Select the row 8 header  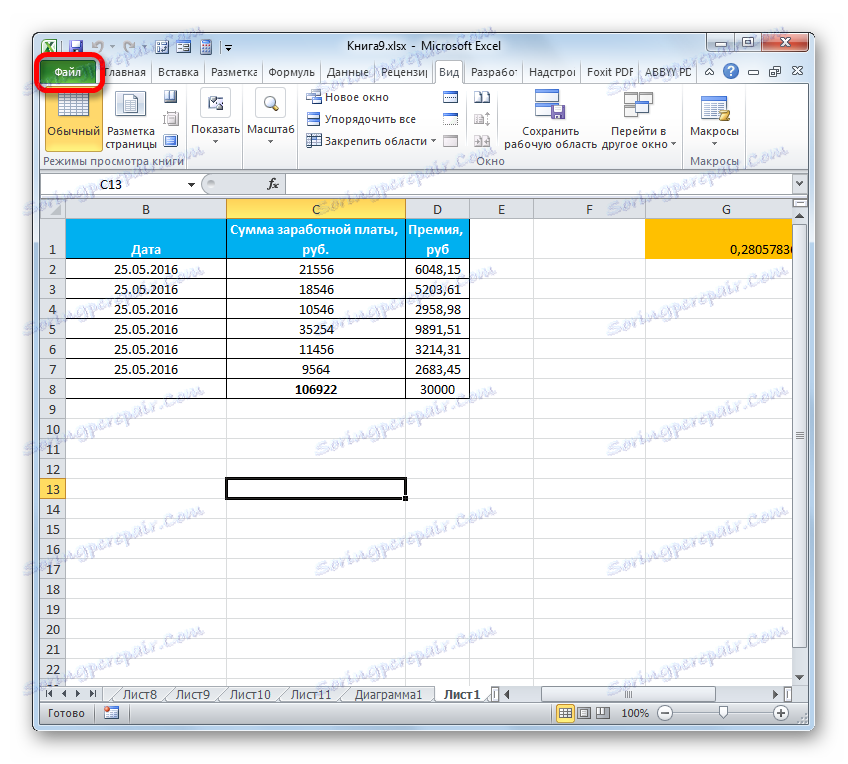pos(52,389)
